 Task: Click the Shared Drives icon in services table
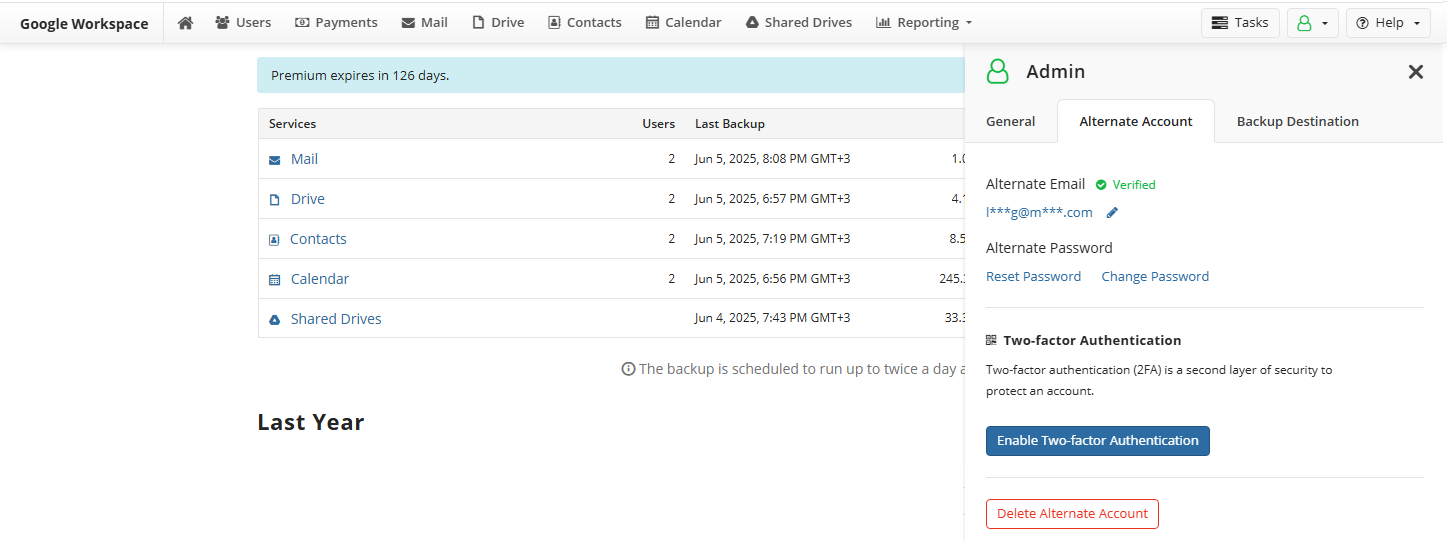click(x=275, y=320)
